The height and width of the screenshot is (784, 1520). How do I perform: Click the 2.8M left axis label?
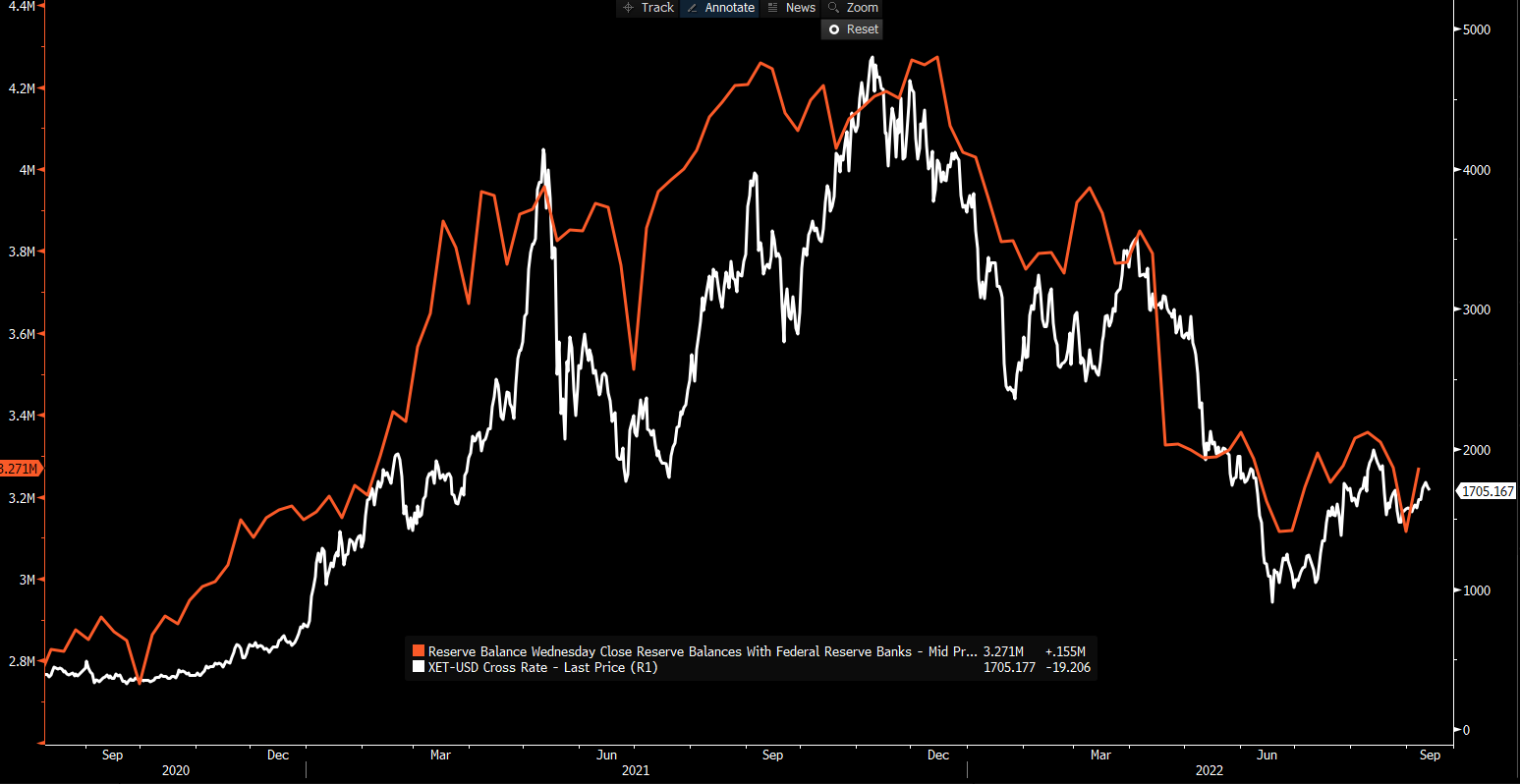[x=21, y=661]
